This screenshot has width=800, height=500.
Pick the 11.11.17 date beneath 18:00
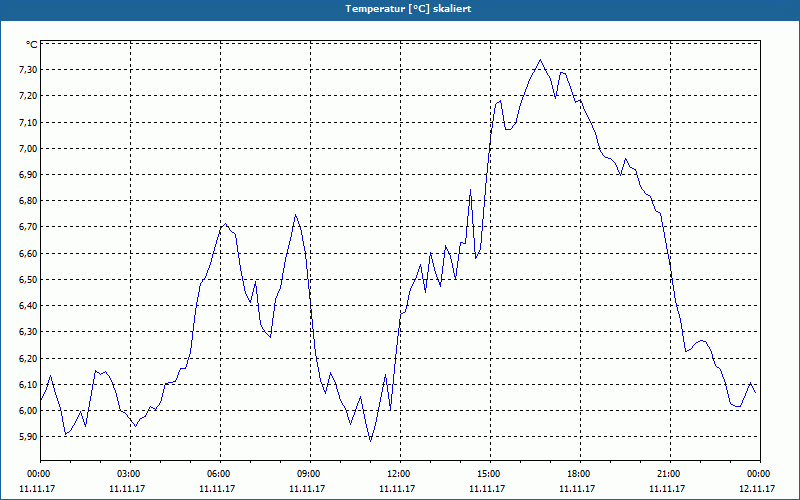pyautogui.click(x=577, y=488)
